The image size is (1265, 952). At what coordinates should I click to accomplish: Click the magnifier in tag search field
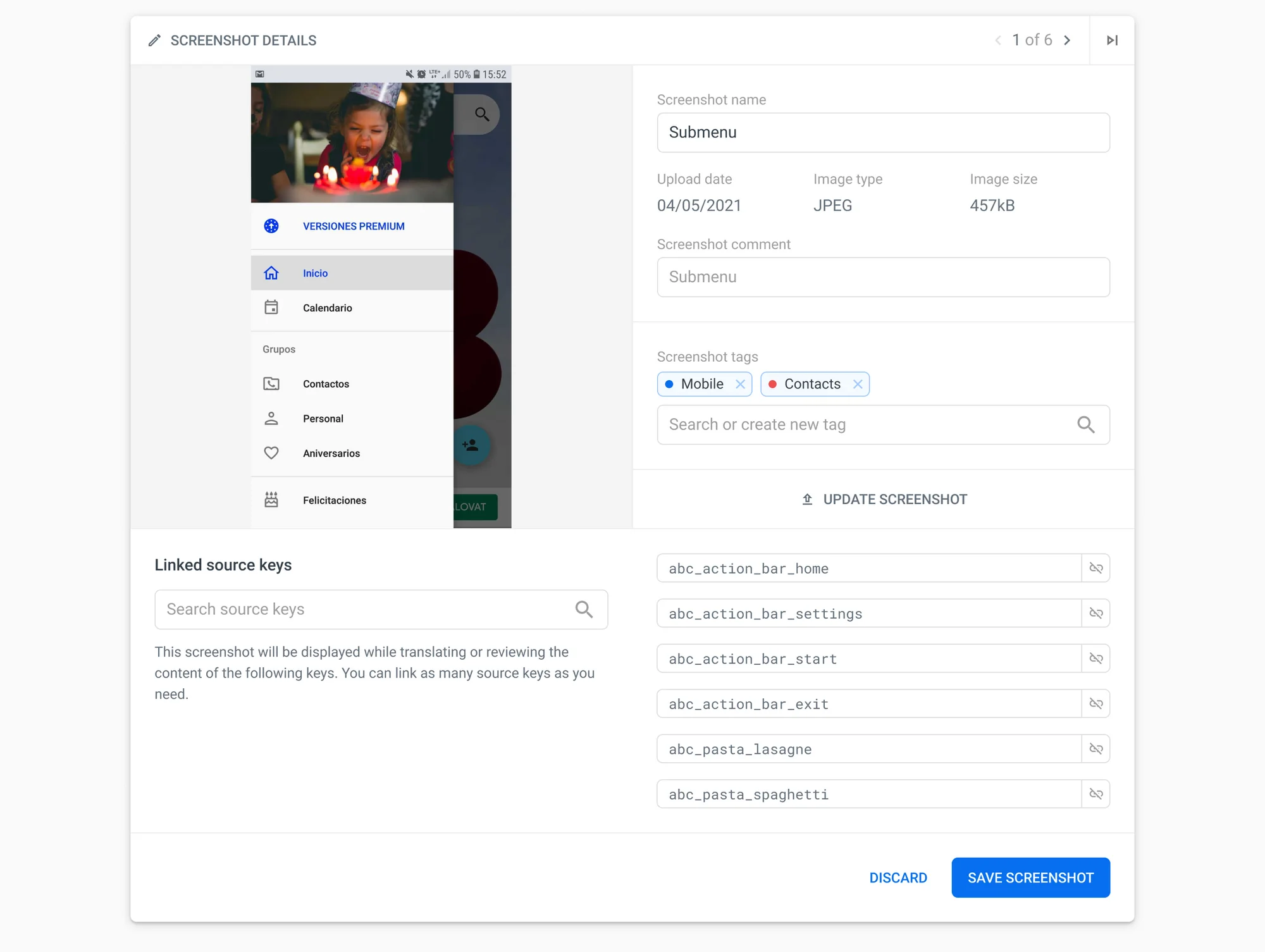[1086, 424]
